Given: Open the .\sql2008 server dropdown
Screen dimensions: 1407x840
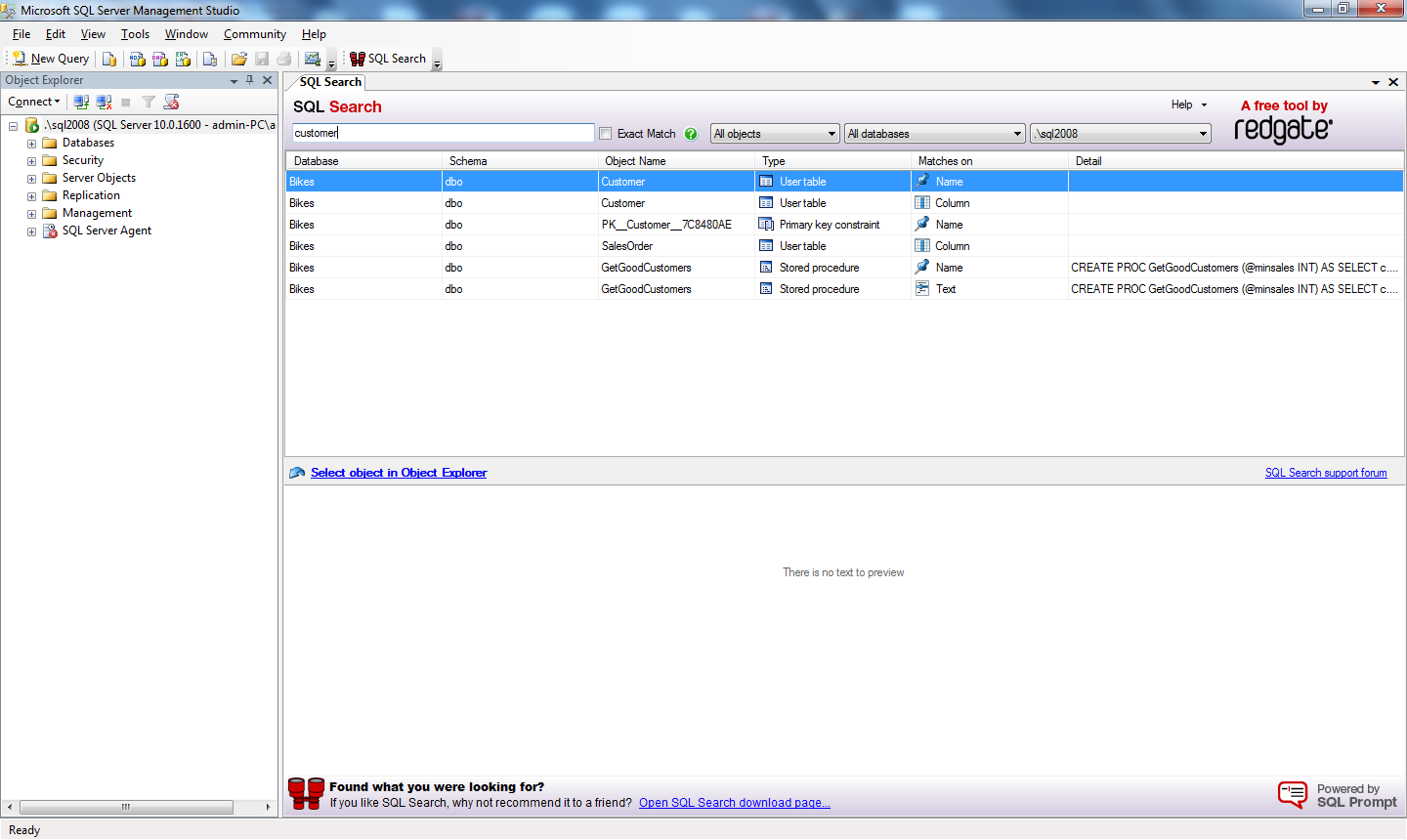Looking at the screenshot, I should tap(1121, 134).
